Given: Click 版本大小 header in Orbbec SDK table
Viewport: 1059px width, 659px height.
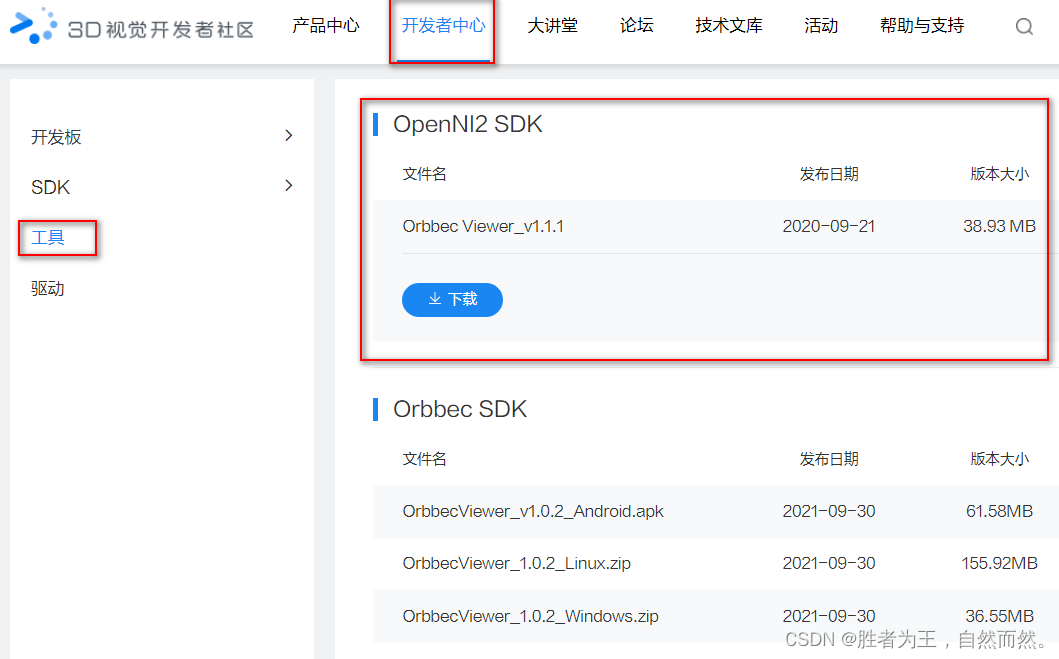Looking at the screenshot, I should (1000, 459).
